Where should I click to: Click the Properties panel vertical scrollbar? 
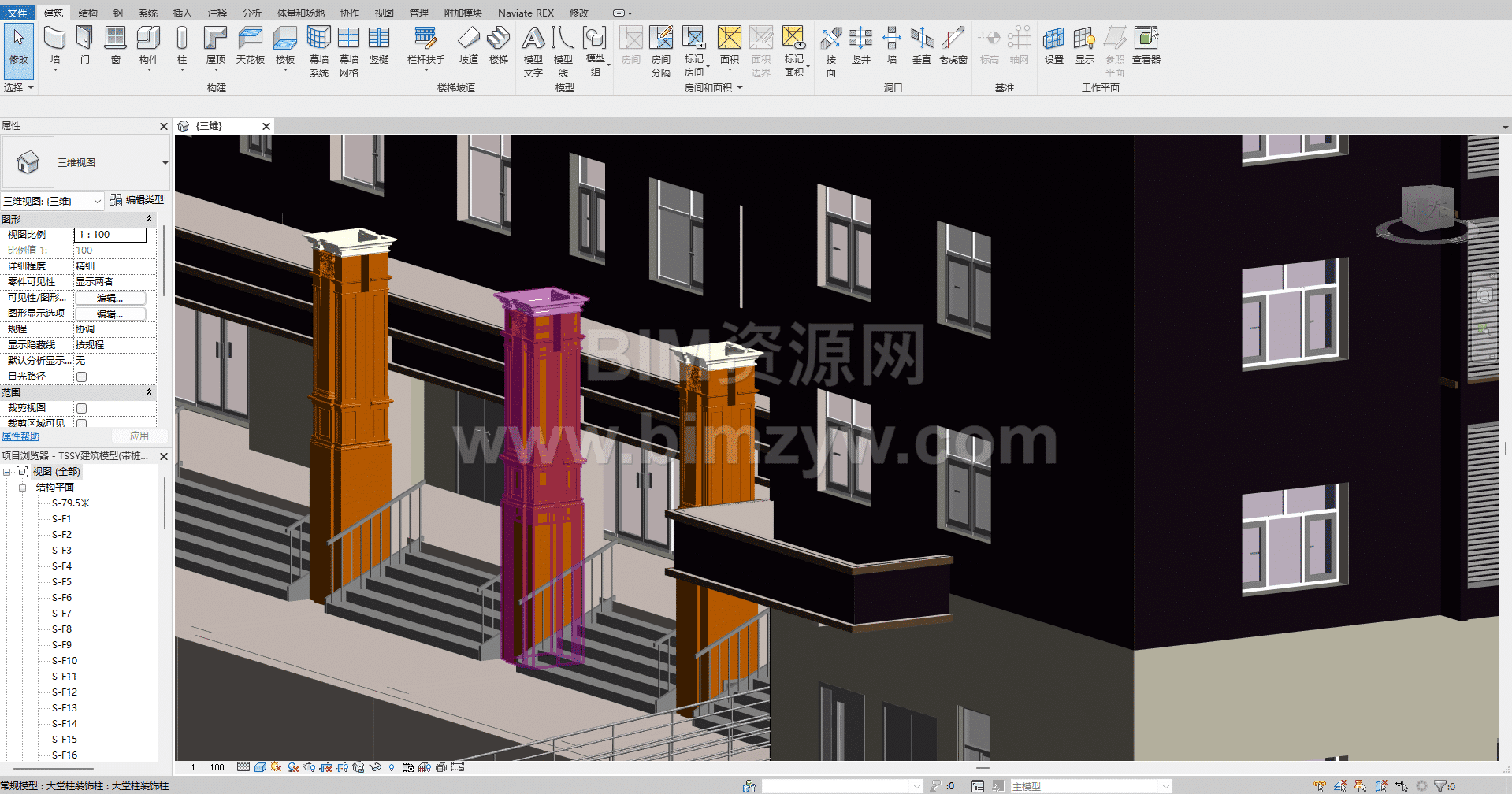(164, 260)
